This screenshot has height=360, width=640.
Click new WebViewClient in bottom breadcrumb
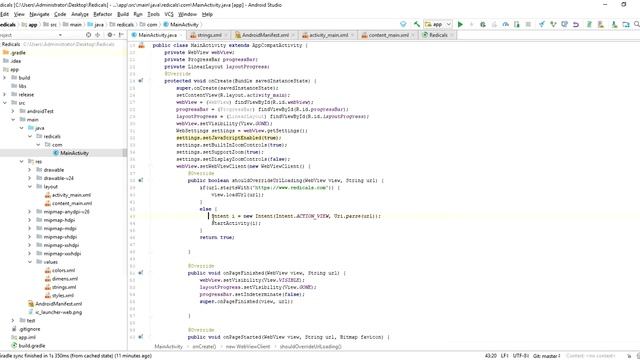(x=248, y=347)
